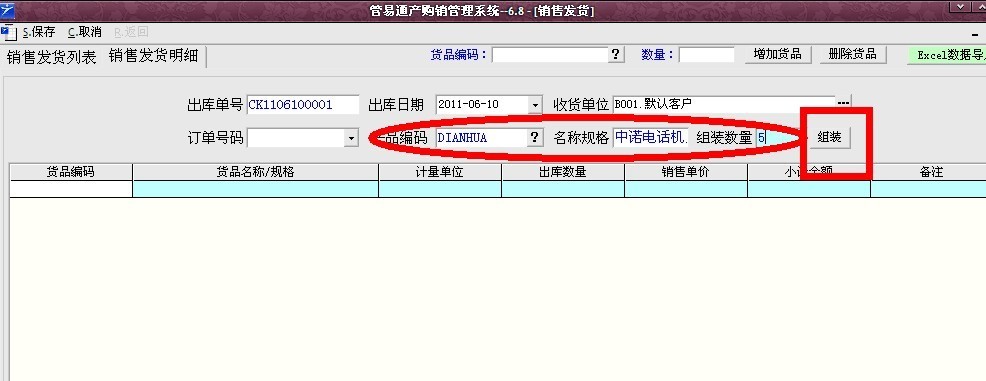Open lookup question mark beside 货品编码 field
Screen dimensions: 986x381
tap(616, 55)
